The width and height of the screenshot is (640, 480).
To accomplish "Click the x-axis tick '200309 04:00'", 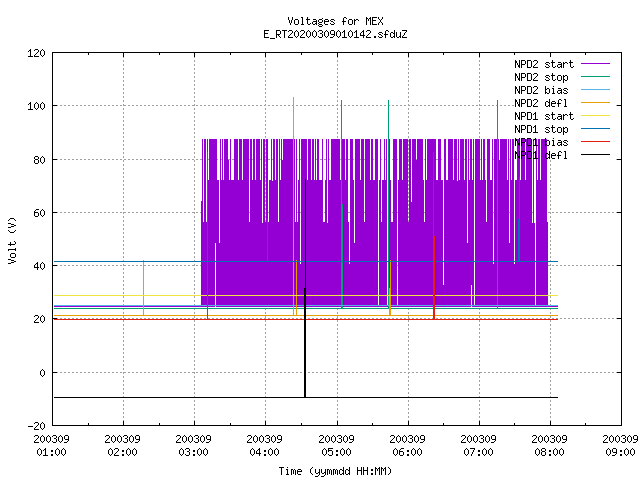I will coord(264,446).
